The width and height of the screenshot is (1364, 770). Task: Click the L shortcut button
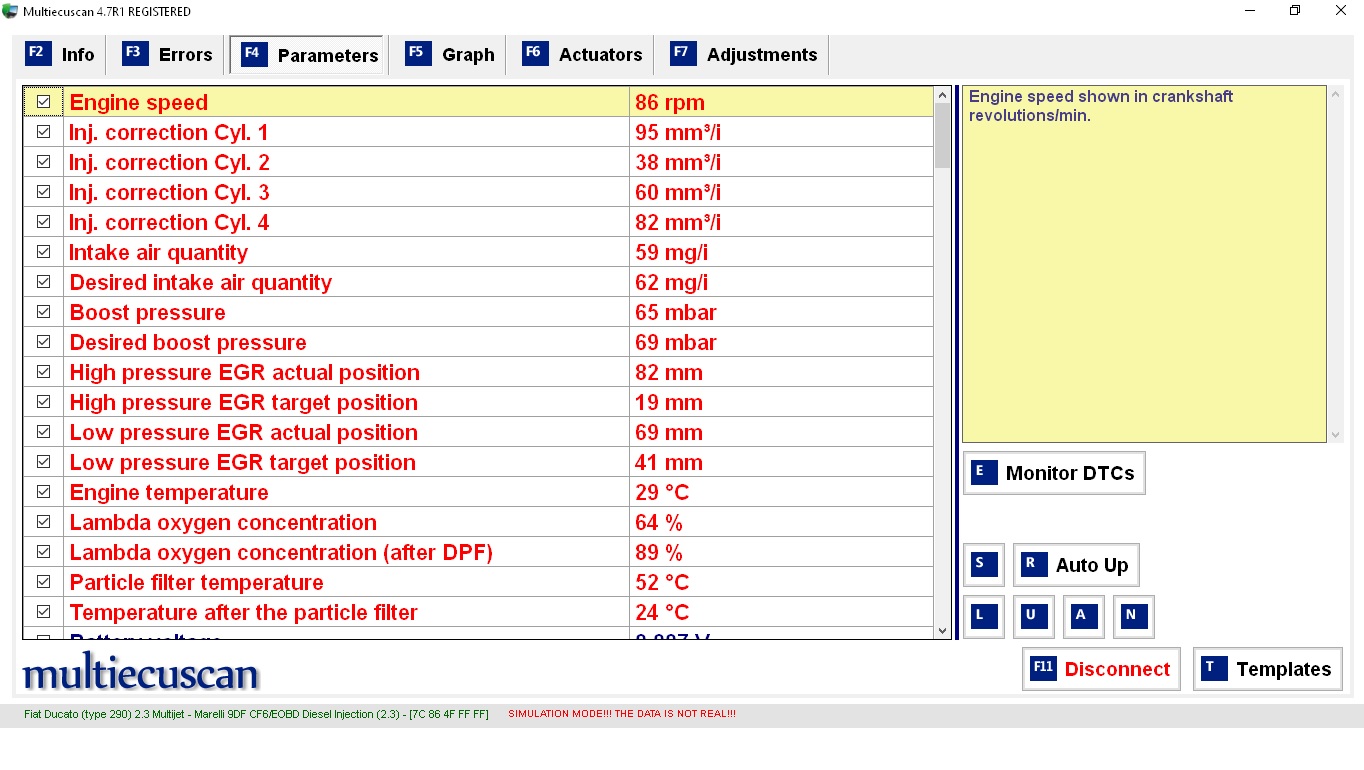coord(983,617)
